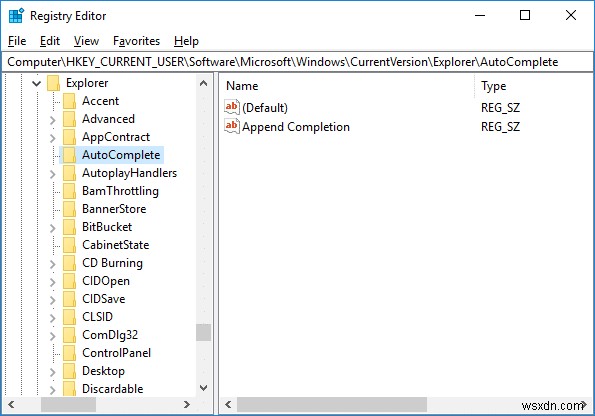This screenshot has width=595, height=416.
Task: Select the BamThrottling key label
Action: tap(120, 191)
